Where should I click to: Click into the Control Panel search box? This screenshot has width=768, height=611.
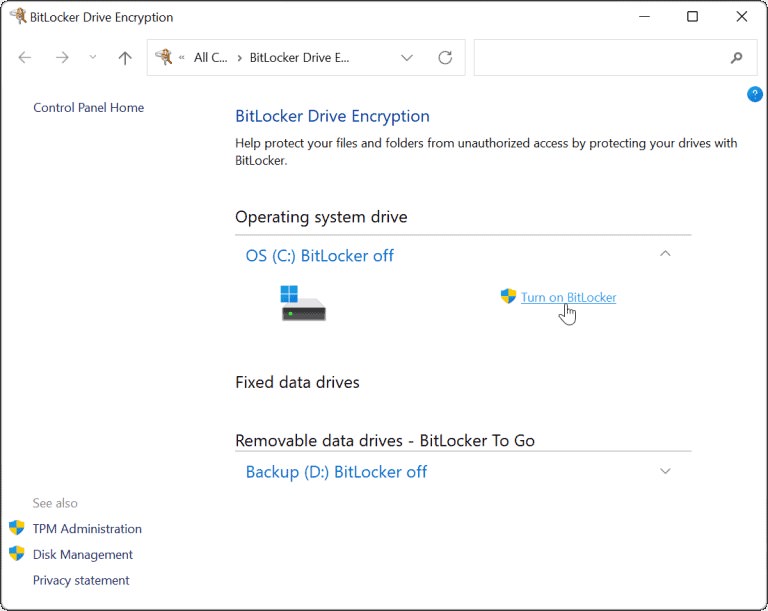615,58
